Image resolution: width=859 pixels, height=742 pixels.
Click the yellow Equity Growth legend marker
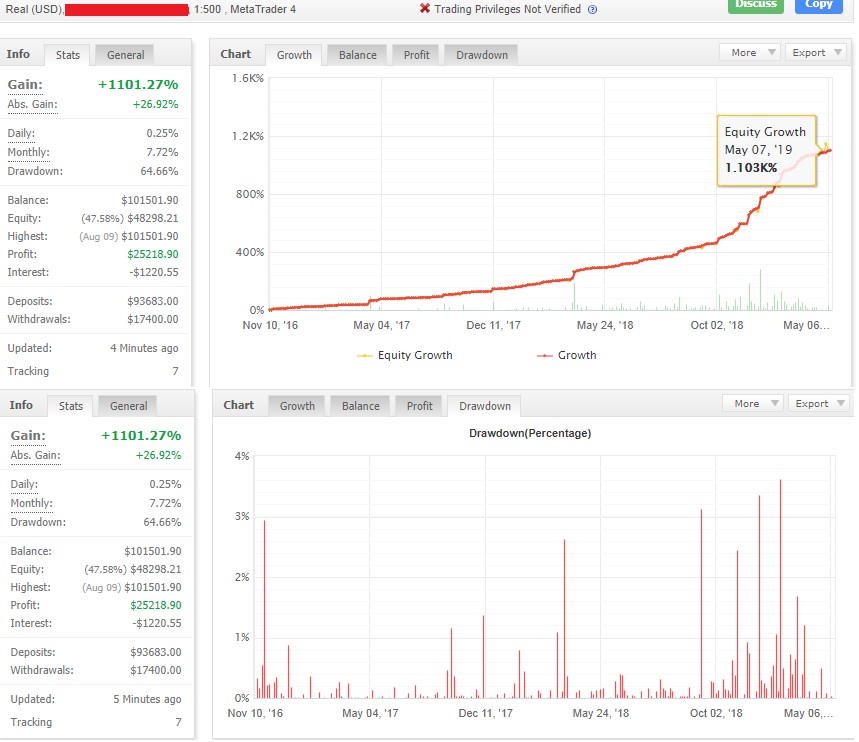pyautogui.click(x=364, y=355)
